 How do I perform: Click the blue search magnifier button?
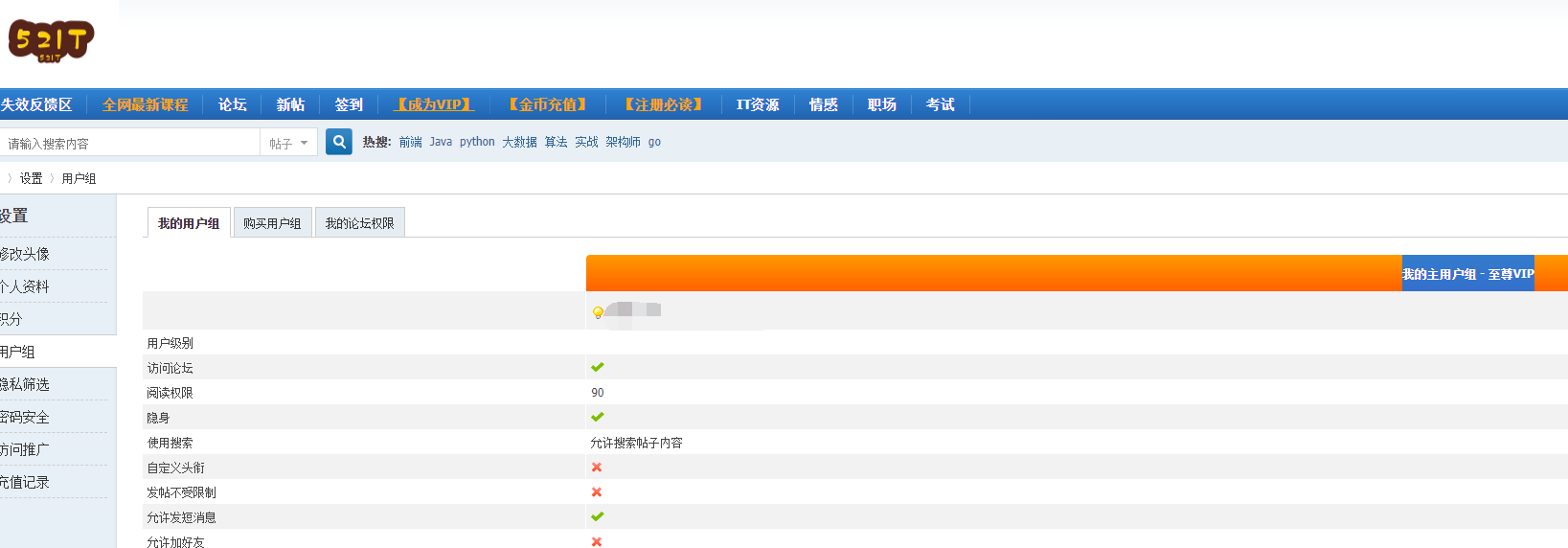coord(339,142)
